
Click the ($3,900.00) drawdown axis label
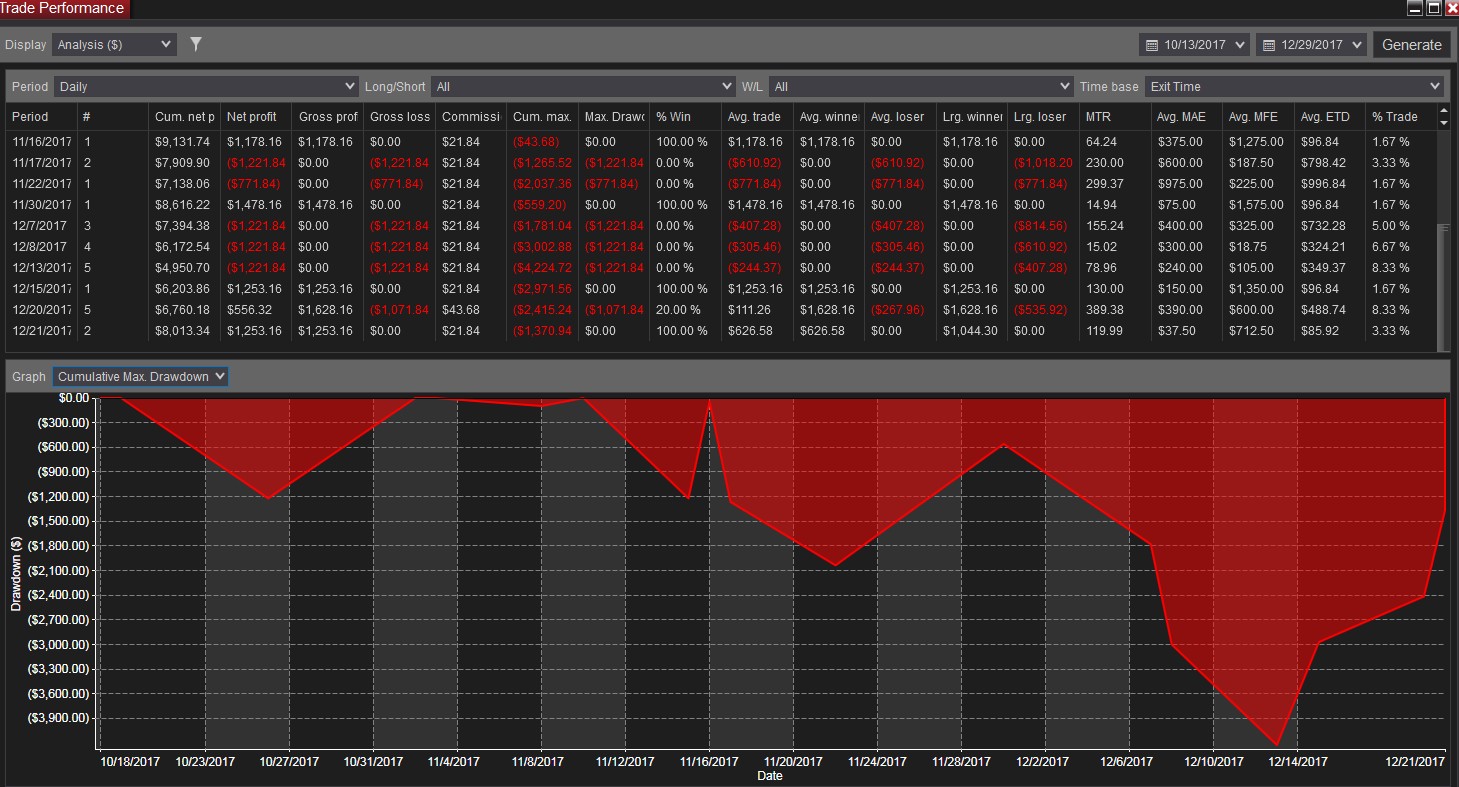pos(60,718)
